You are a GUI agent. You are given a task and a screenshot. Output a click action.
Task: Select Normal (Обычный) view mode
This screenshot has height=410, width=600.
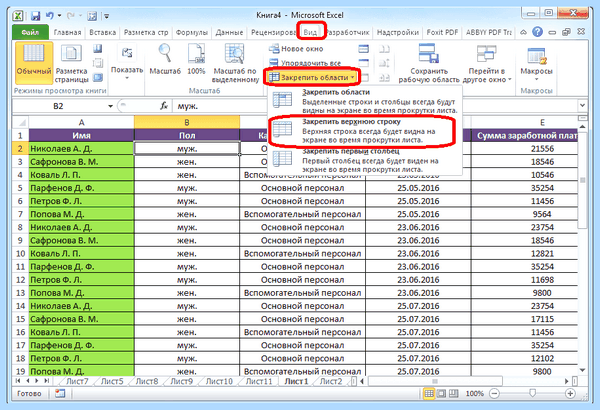[x=34, y=63]
